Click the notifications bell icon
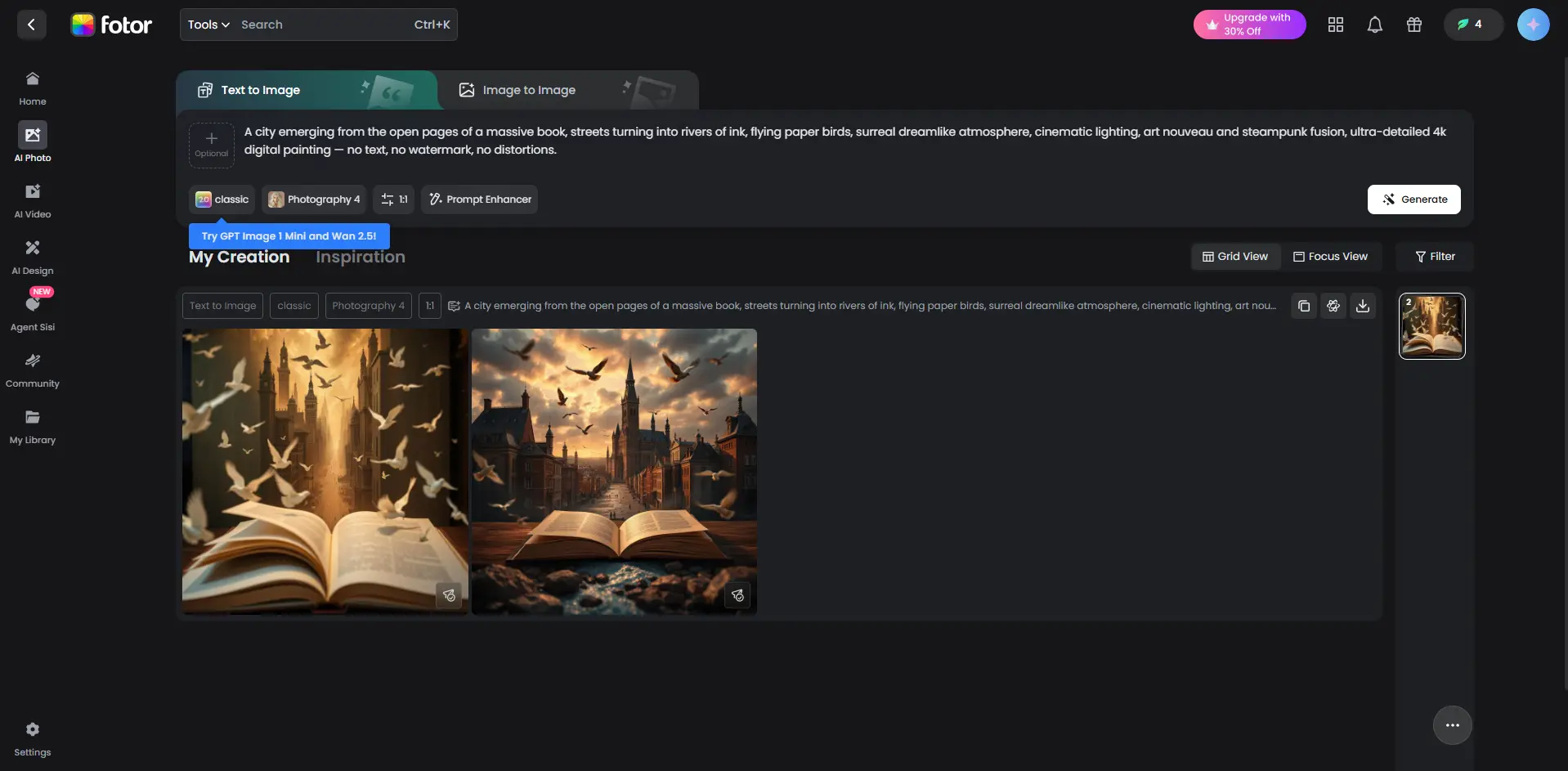1568x771 pixels. point(1374,25)
